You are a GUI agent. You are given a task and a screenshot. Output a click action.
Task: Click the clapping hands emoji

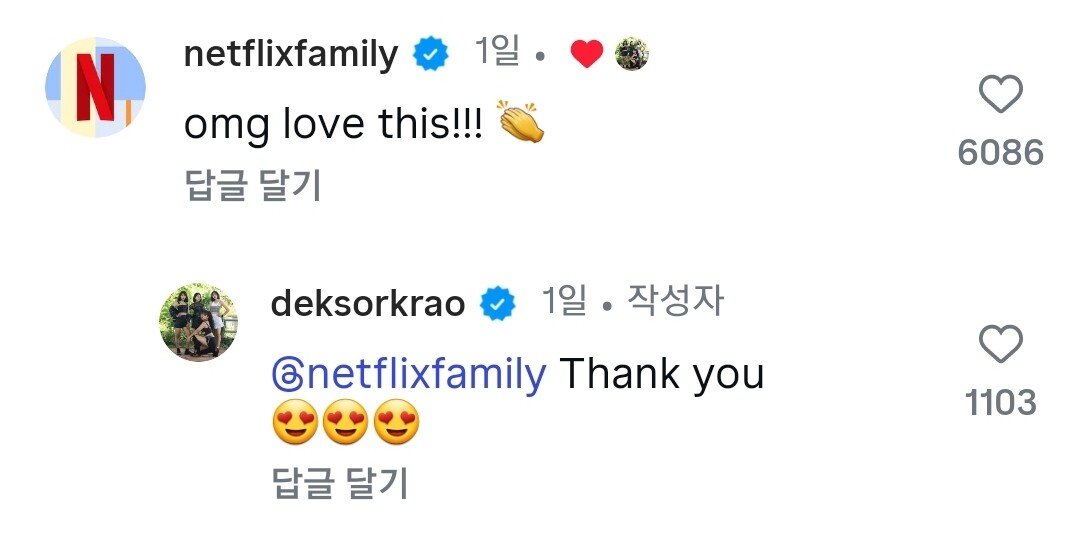(x=520, y=124)
